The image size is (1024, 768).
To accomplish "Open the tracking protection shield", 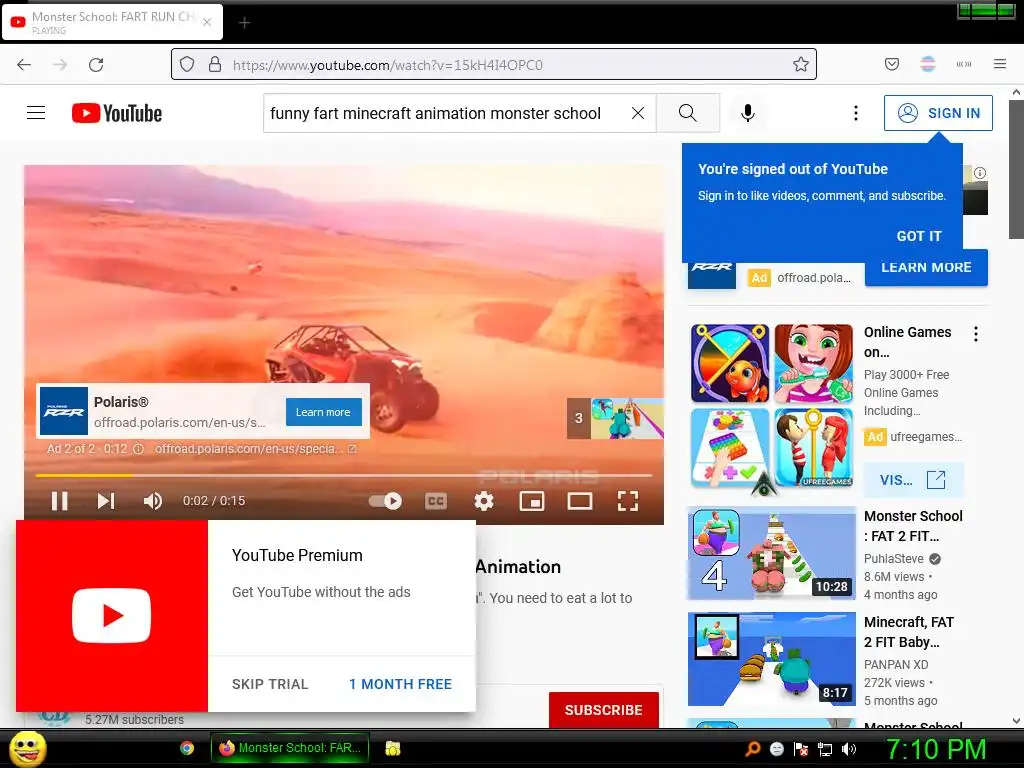I will [187, 65].
